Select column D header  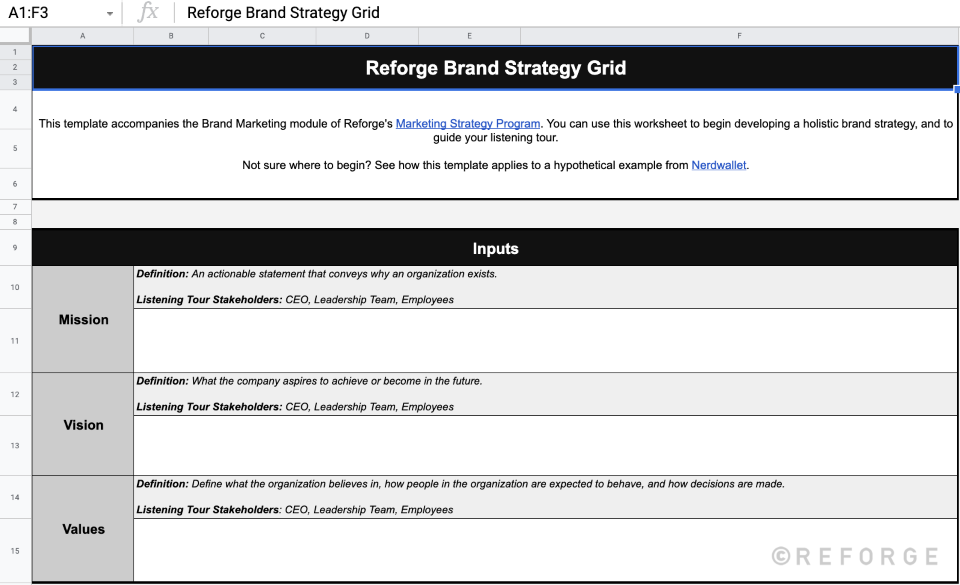pyautogui.click(x=369, y=35)
